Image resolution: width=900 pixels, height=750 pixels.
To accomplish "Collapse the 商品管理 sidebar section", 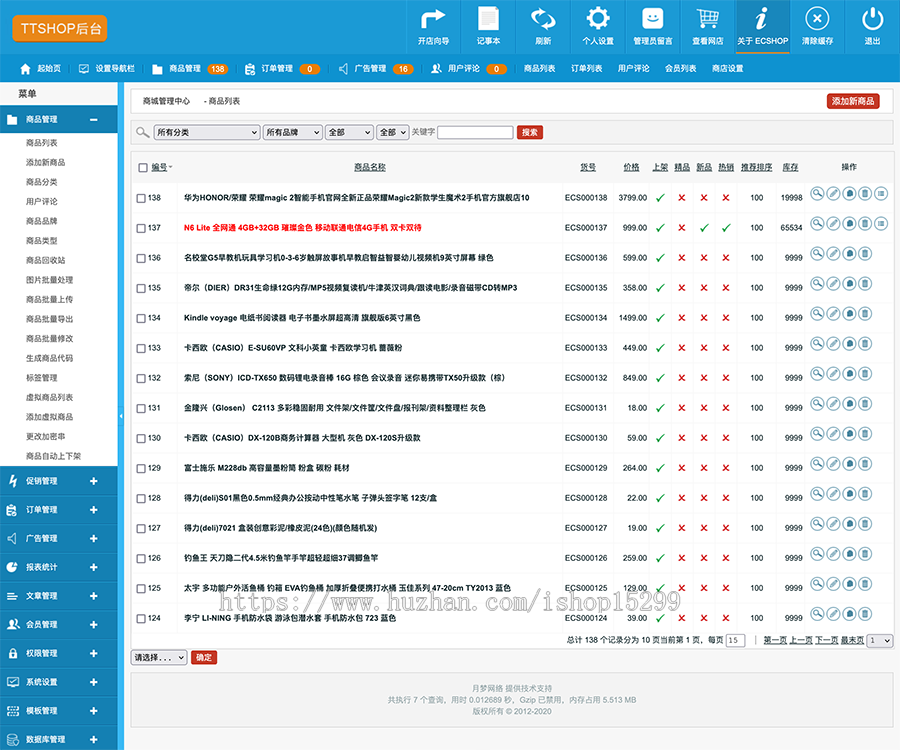I will pyautogui.click(x=94, y=120).
